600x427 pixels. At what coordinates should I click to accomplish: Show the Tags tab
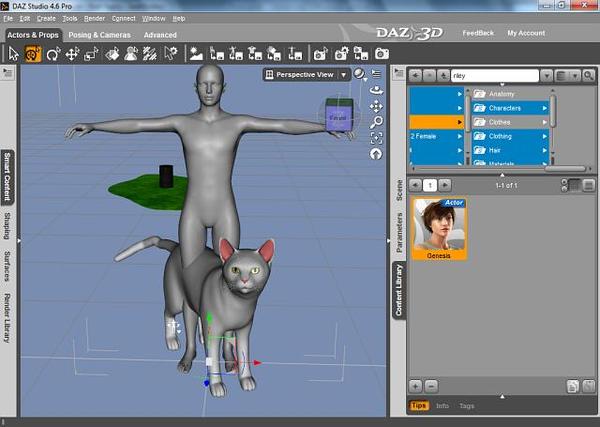point(466,406)
